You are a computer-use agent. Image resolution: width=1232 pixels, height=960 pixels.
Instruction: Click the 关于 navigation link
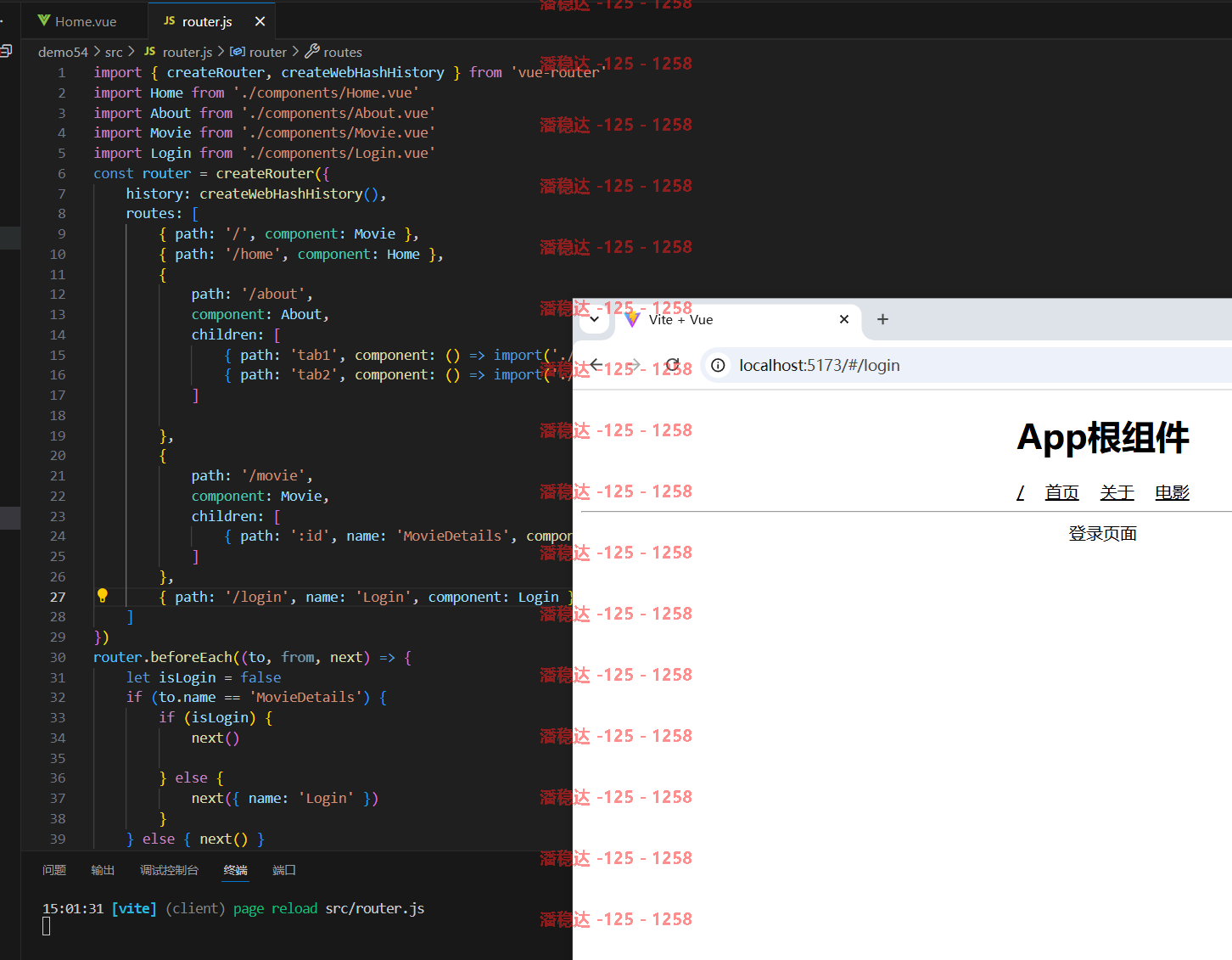click(x=1117, y=492)
